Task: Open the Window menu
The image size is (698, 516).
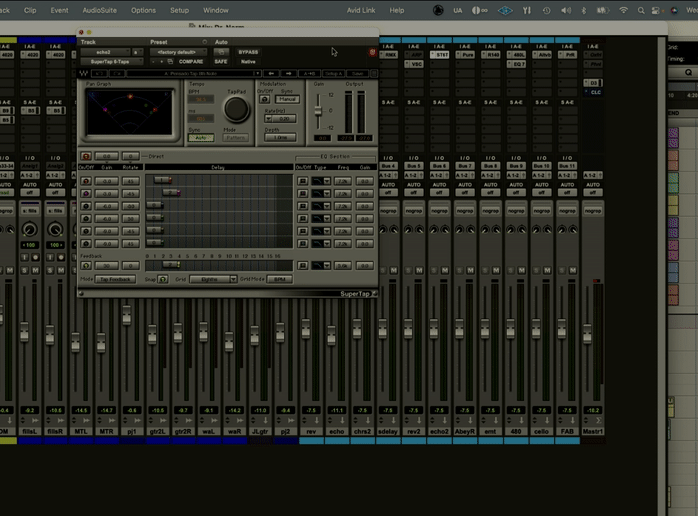Action: coord(215,10)
